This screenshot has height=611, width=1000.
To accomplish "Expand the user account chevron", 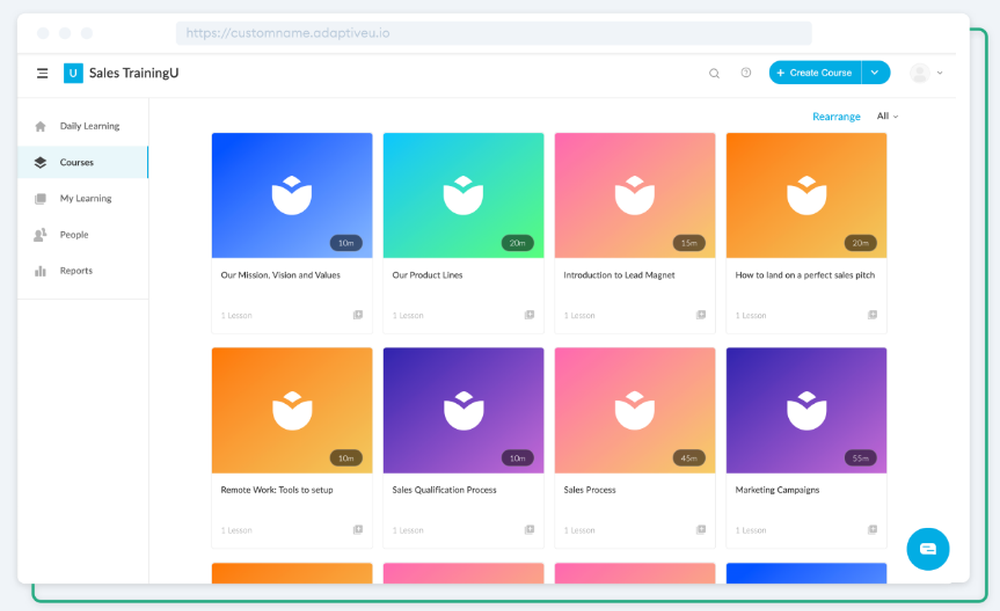I will coord(939,73).
